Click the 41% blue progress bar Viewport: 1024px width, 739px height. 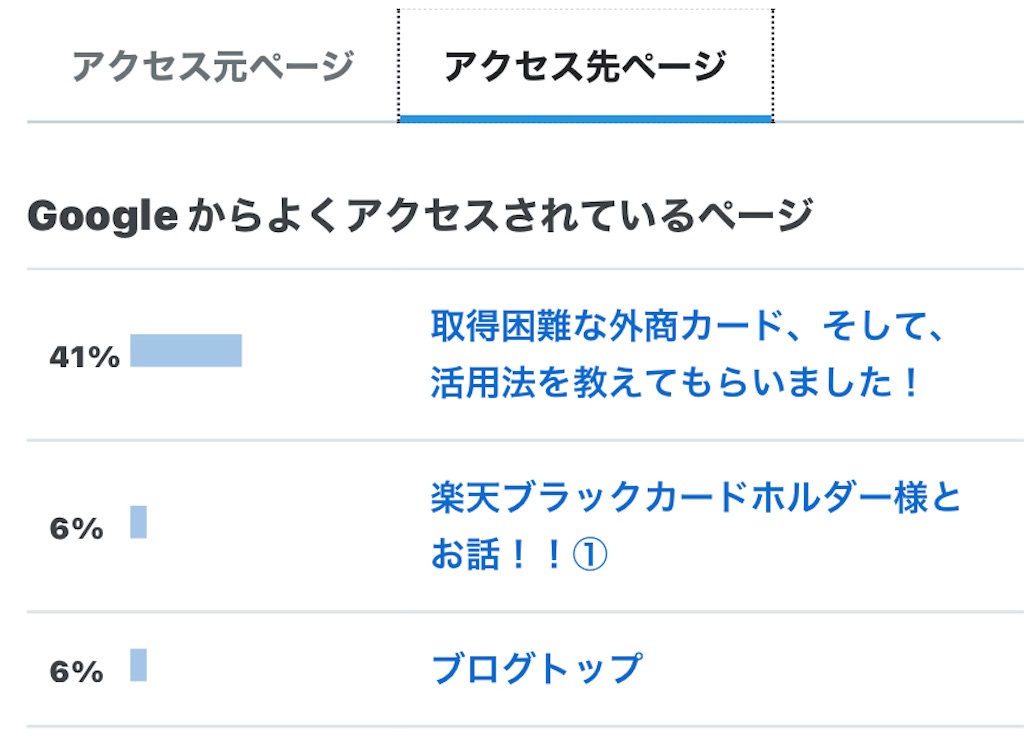click(x=186, y=351)
